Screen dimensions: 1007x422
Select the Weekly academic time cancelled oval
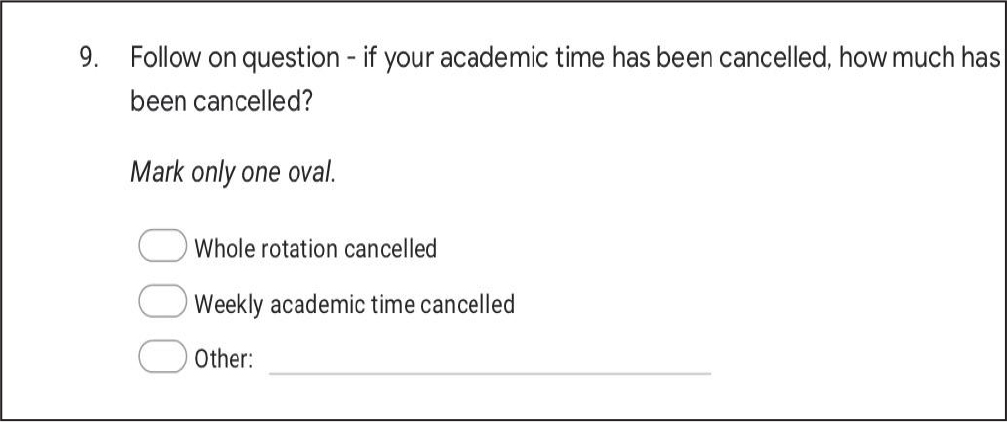[x=162, y=302]
